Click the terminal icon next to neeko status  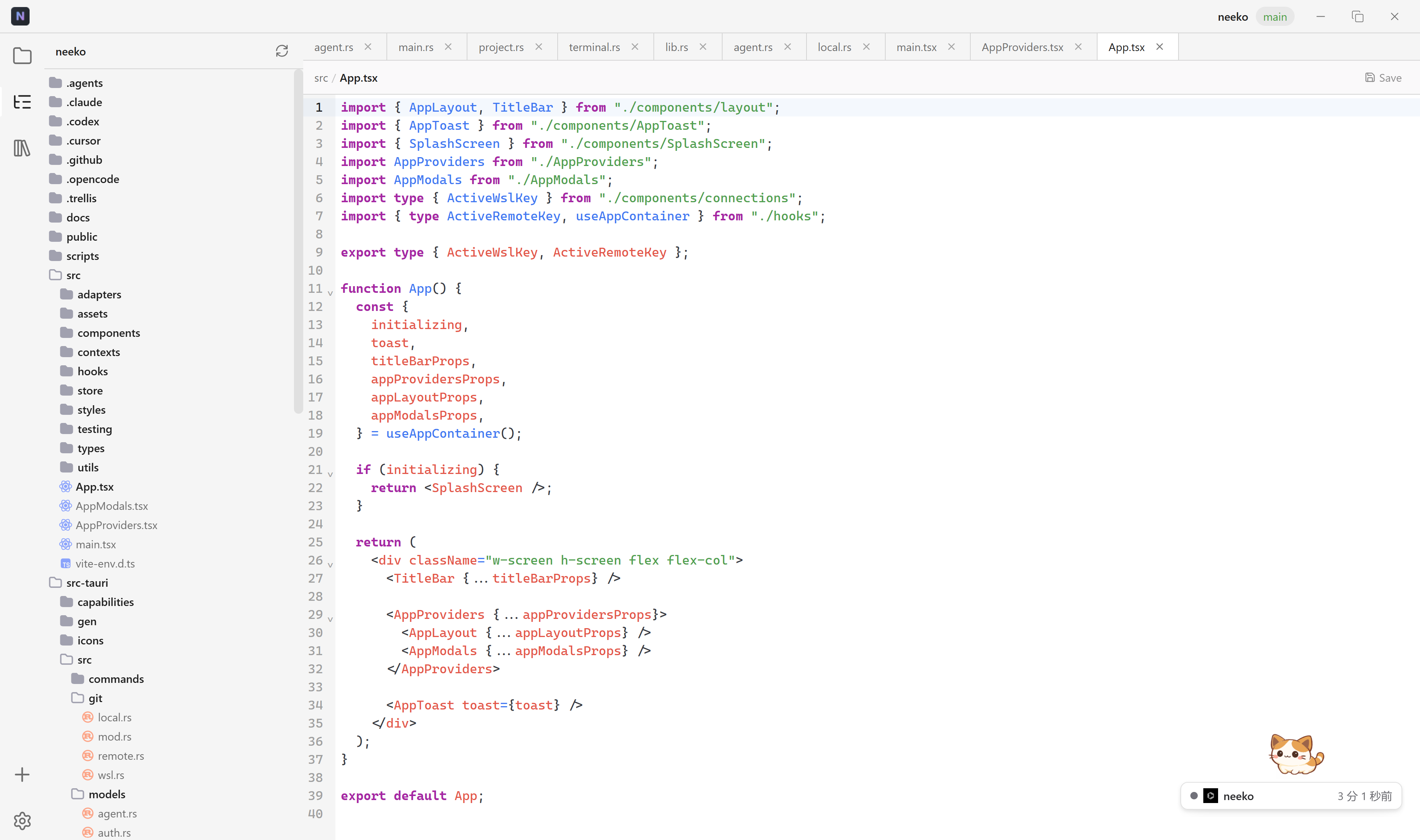1211,796
